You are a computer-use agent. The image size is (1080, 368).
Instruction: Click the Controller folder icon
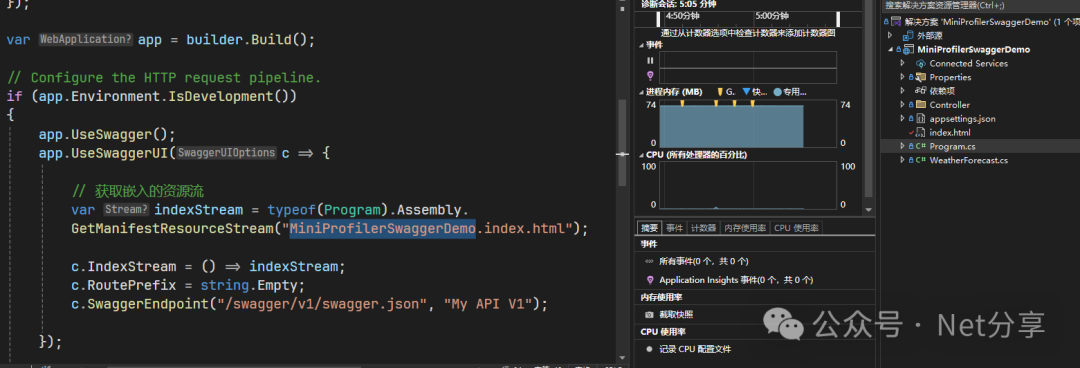point(921,105)
